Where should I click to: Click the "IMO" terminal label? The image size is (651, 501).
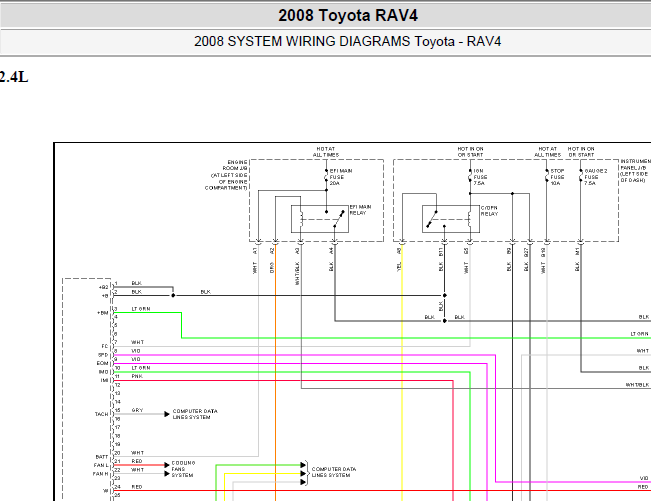tap(103, 372)
